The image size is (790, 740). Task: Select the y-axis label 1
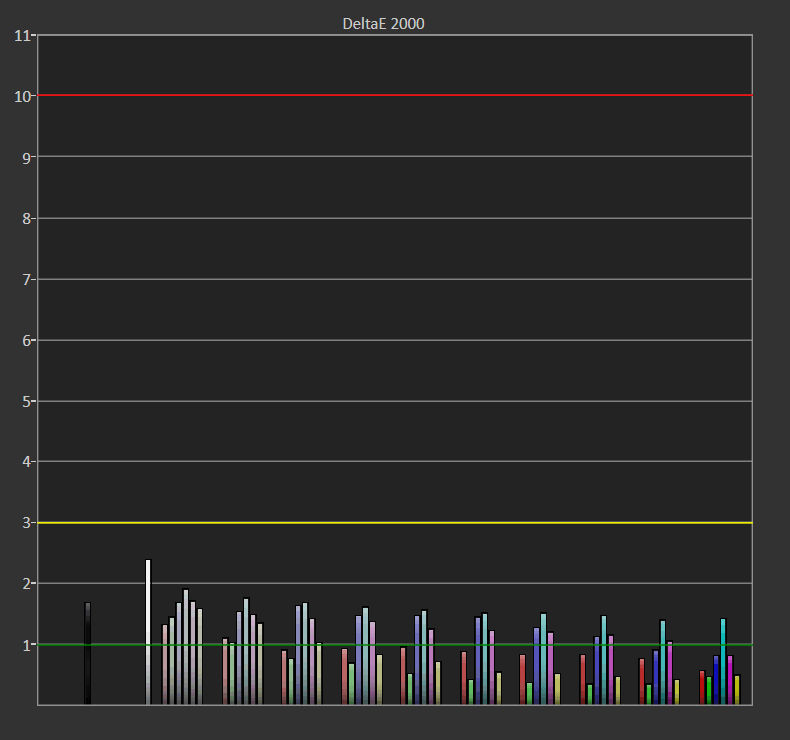26,645
